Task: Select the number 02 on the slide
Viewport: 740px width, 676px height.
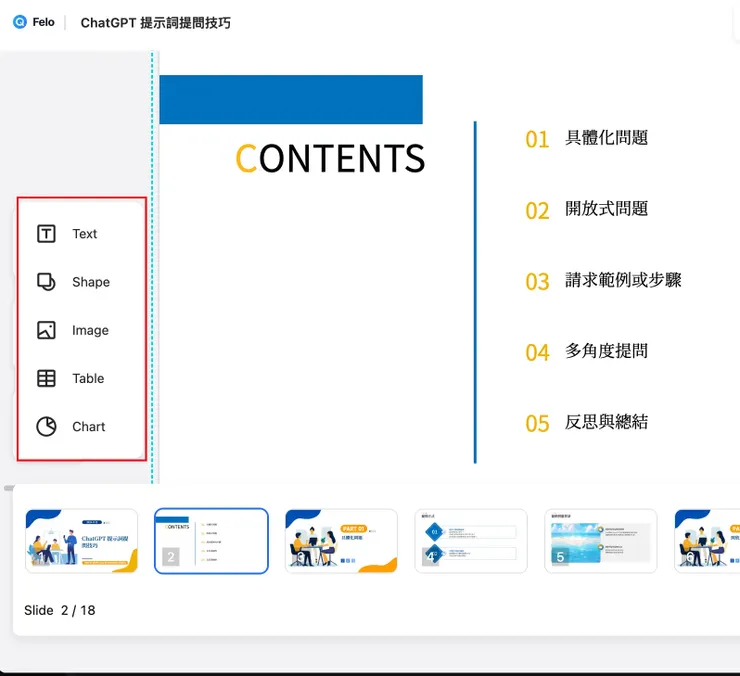Action: [x=538, y=211]
